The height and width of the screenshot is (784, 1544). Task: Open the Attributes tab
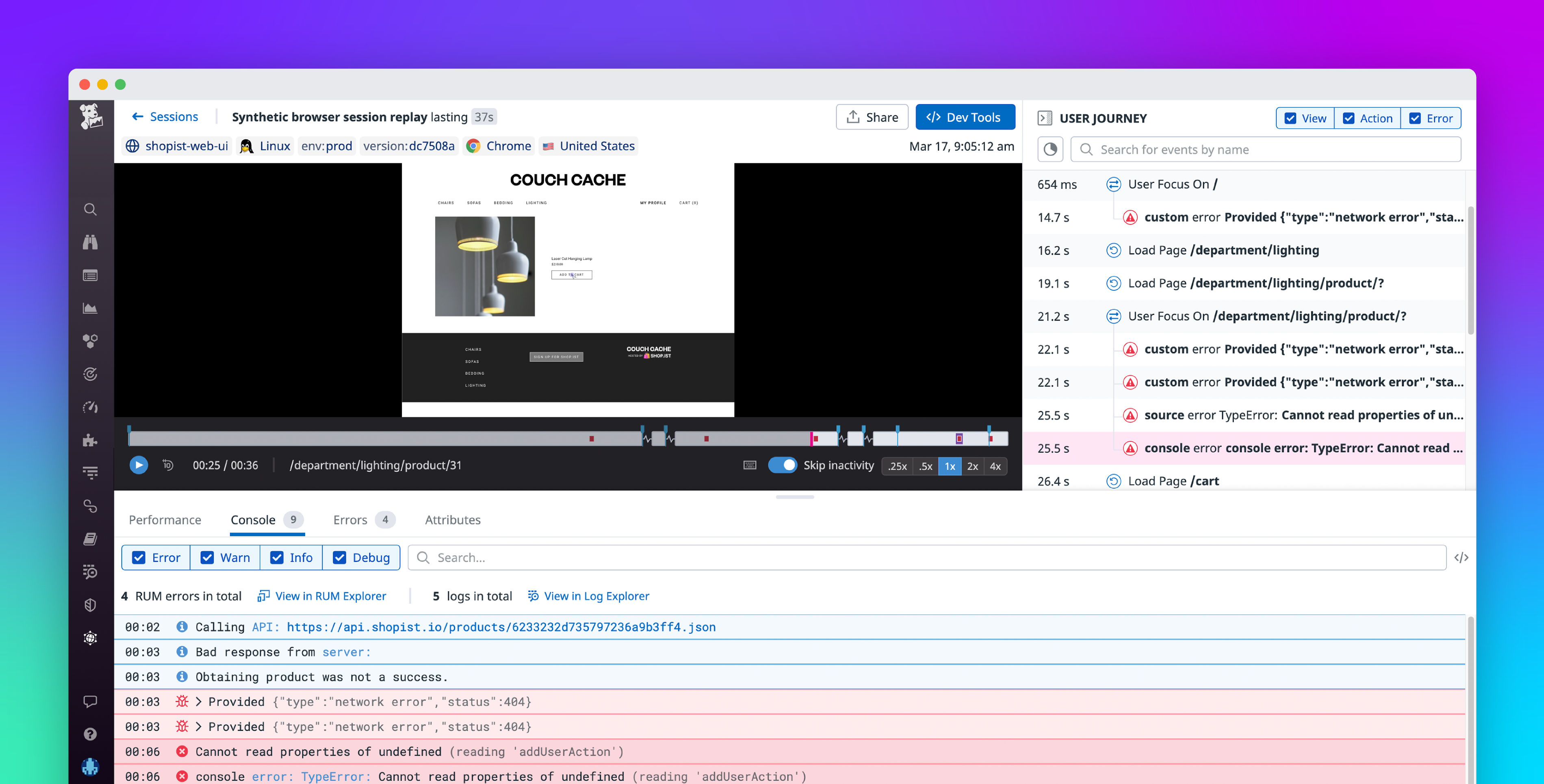453,520
